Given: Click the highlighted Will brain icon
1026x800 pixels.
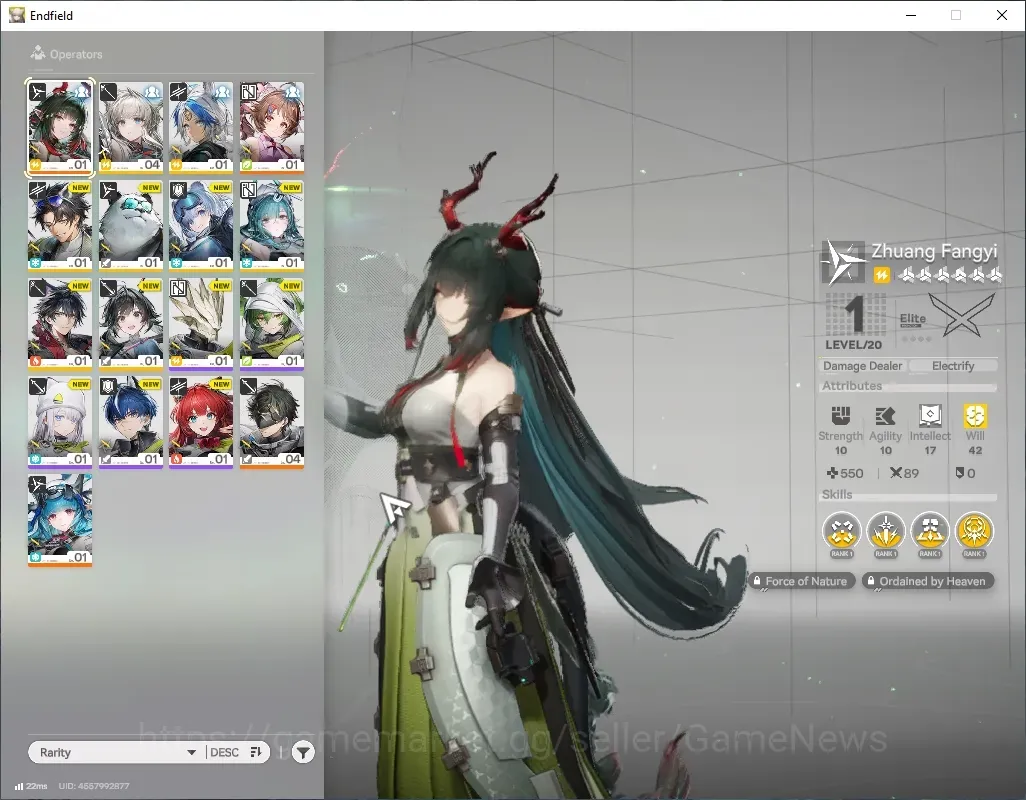Looking at the screenshot, I should [975, 415].
